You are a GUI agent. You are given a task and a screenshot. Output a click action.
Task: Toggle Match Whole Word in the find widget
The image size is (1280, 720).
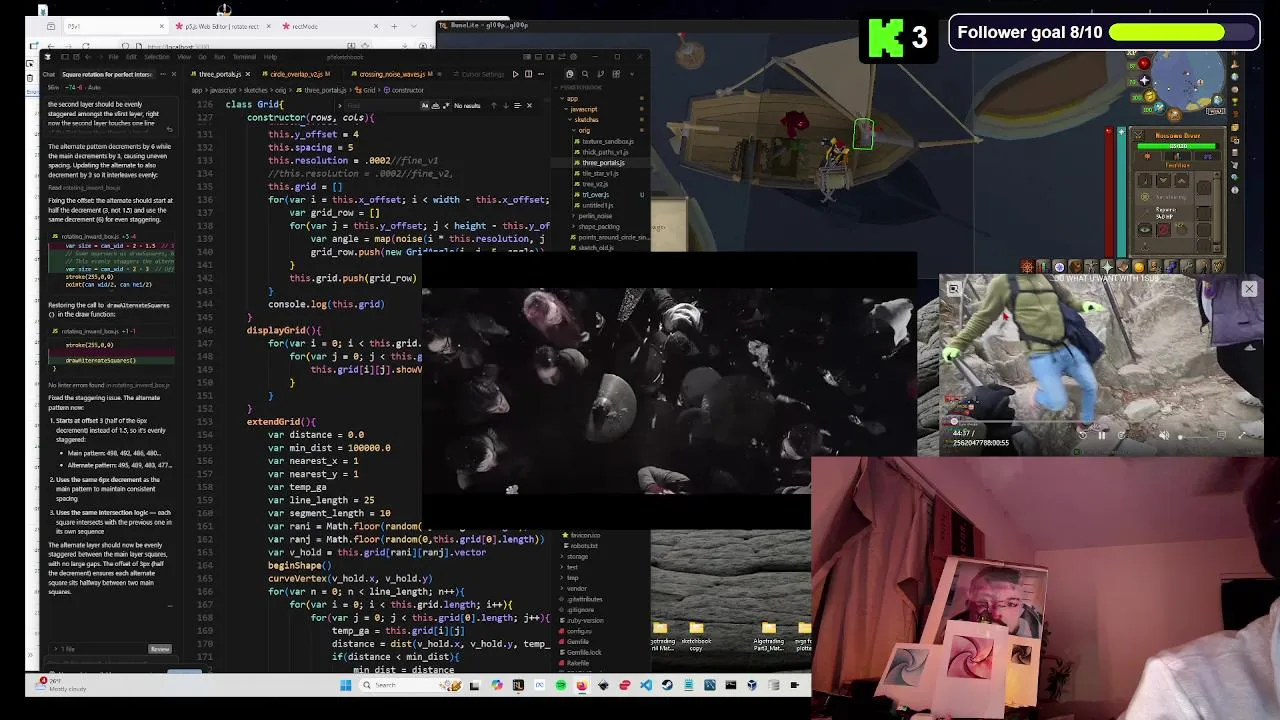(x=435, y=105)
